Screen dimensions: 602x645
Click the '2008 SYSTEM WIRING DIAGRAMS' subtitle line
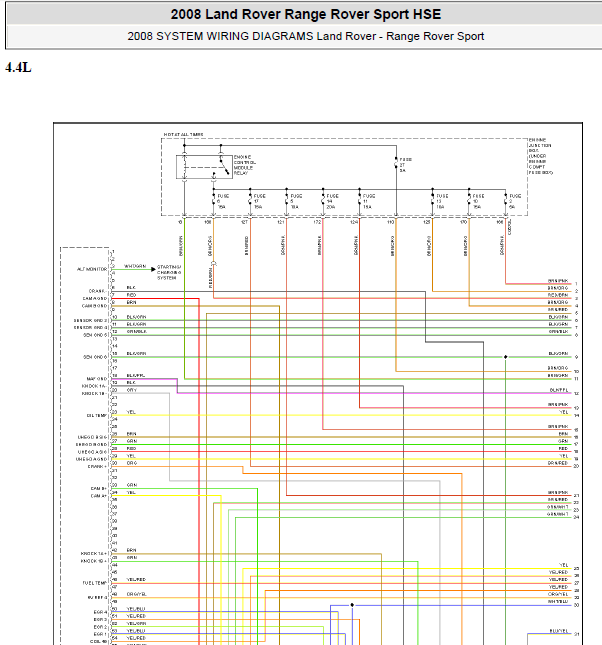click(x=306, y=36)
